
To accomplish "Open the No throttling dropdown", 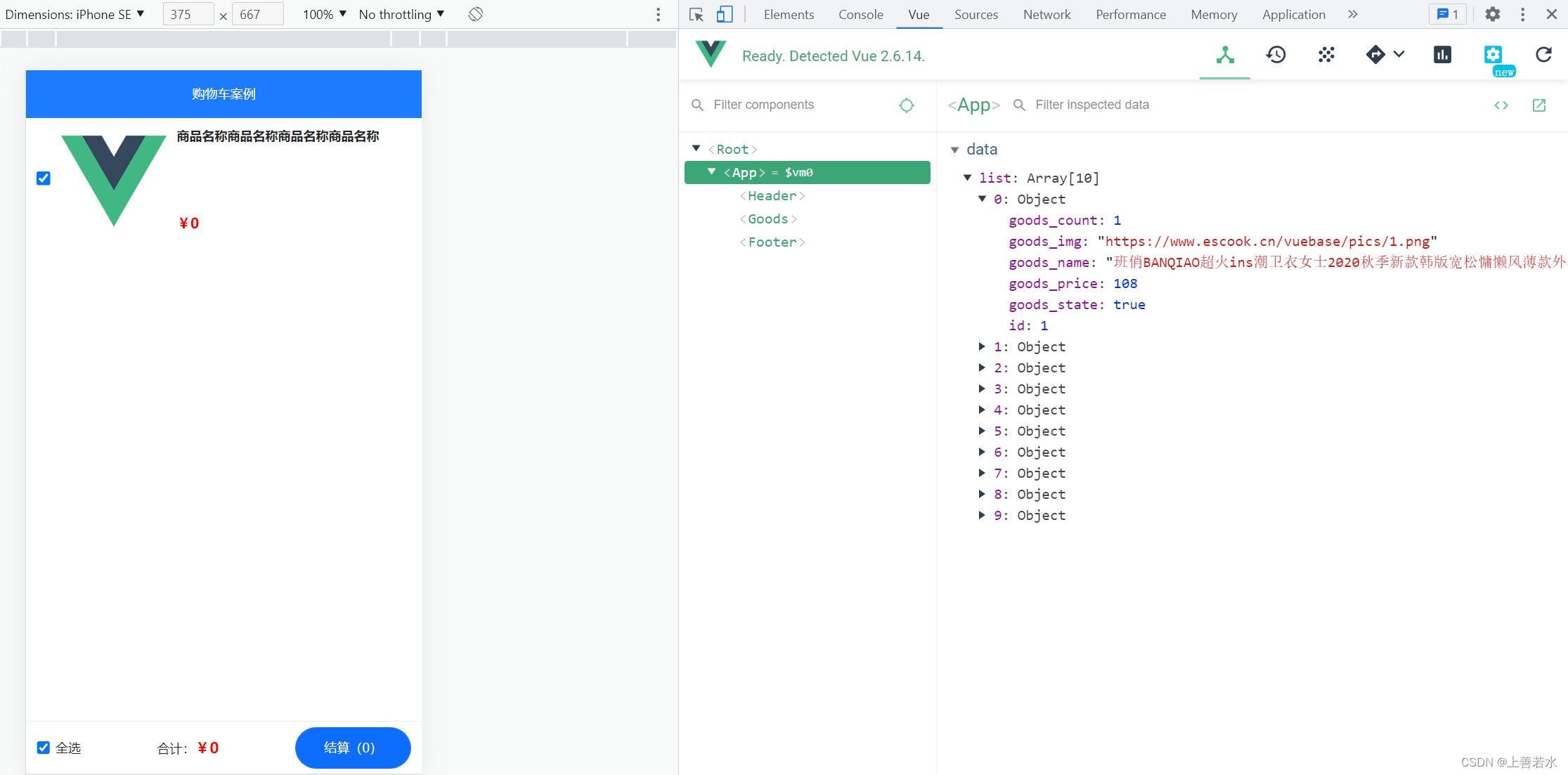I will click(x=401, y=14).
